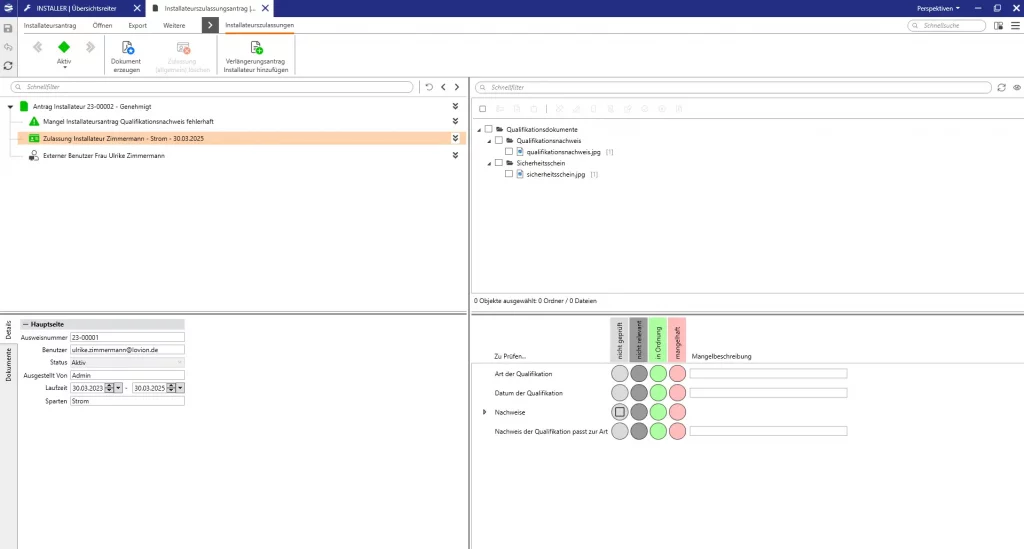Click the save icon in left sidebar
The height and width of the screenshot is (549, 1024).
pos(8,29)
